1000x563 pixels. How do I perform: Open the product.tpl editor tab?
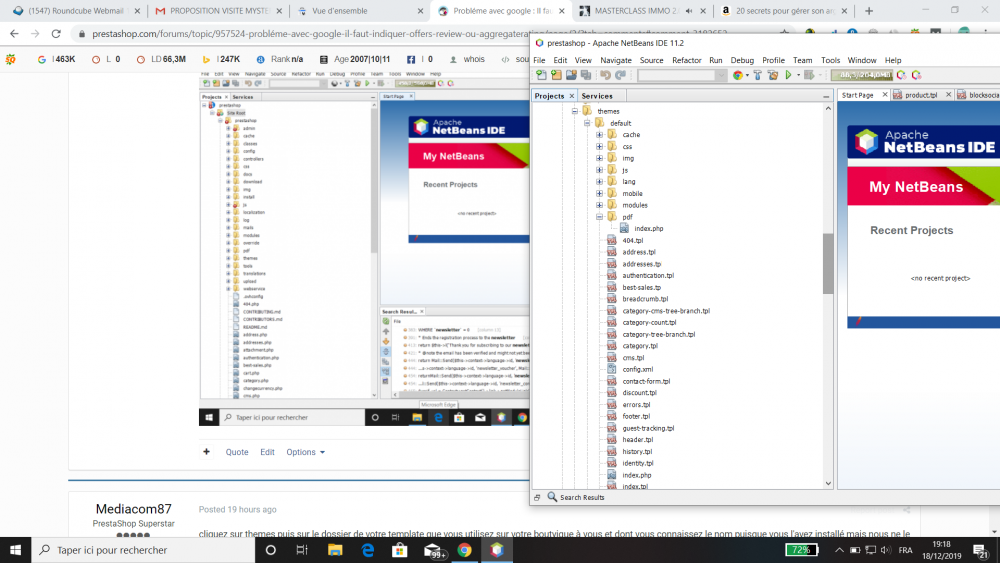point(921,95)
